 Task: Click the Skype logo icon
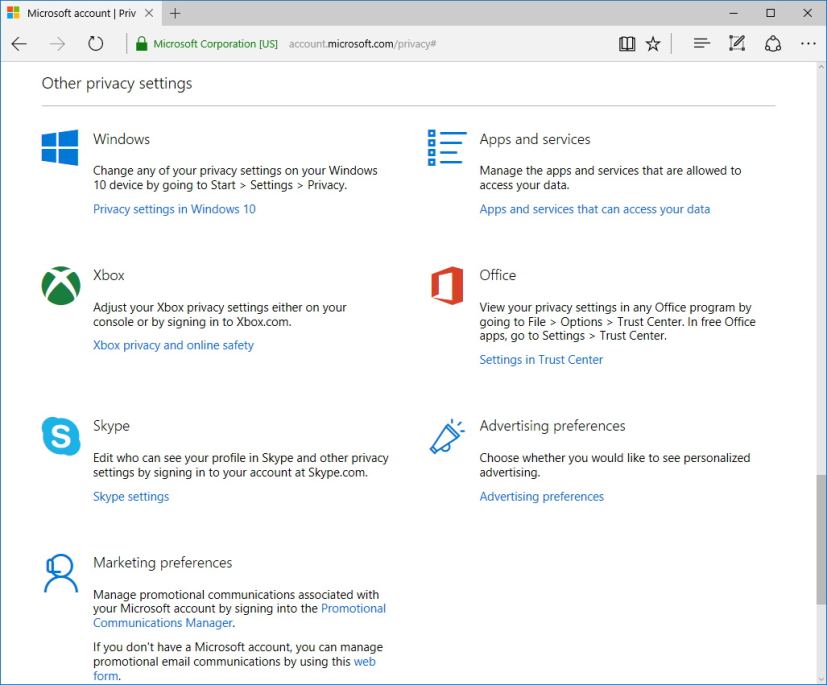(x=61, y=436)
